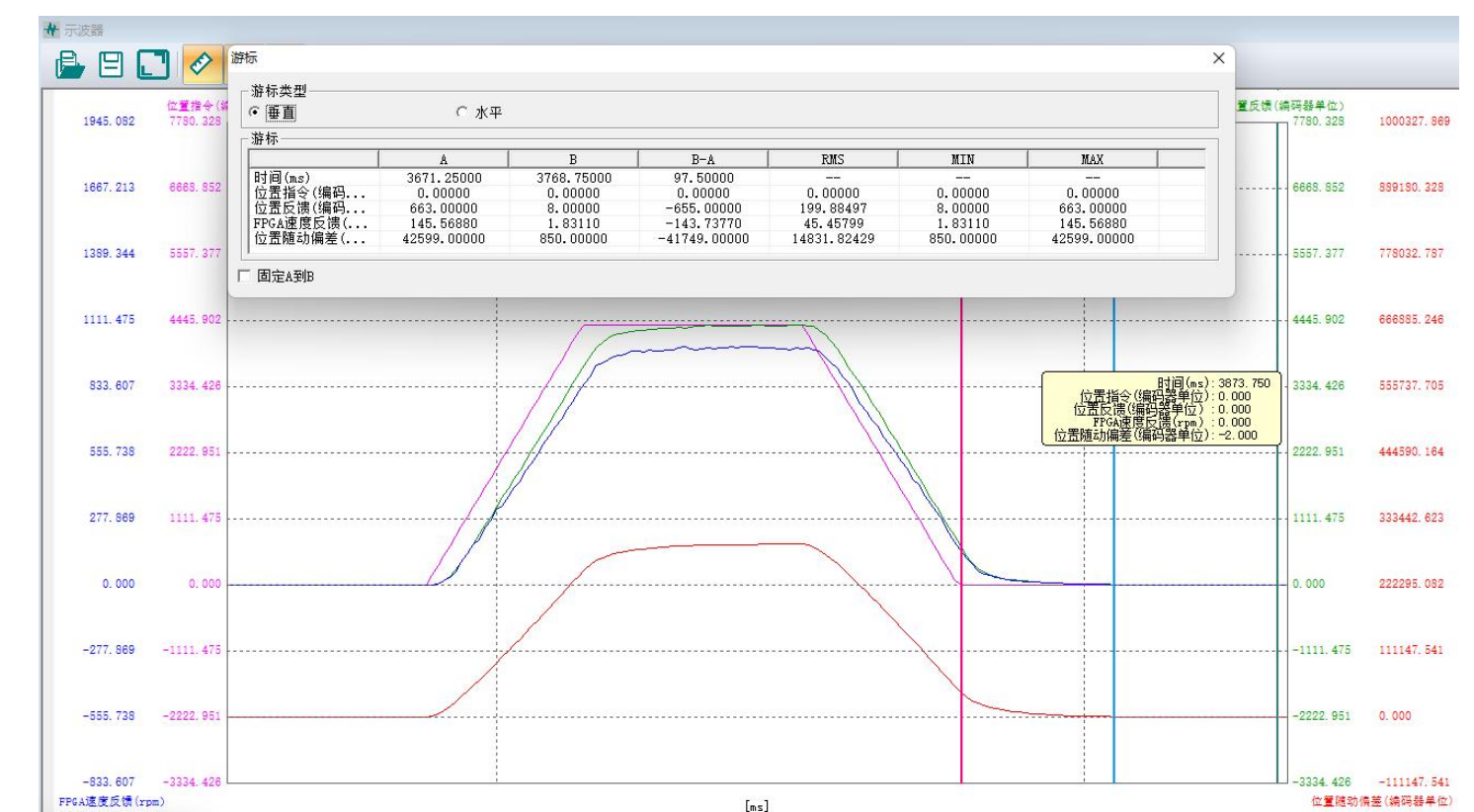The height and width of the screenshot is (812, 1474).
Task: Select the 垂直 (vertical) cursor radio button
Action: tap(255, 113)
